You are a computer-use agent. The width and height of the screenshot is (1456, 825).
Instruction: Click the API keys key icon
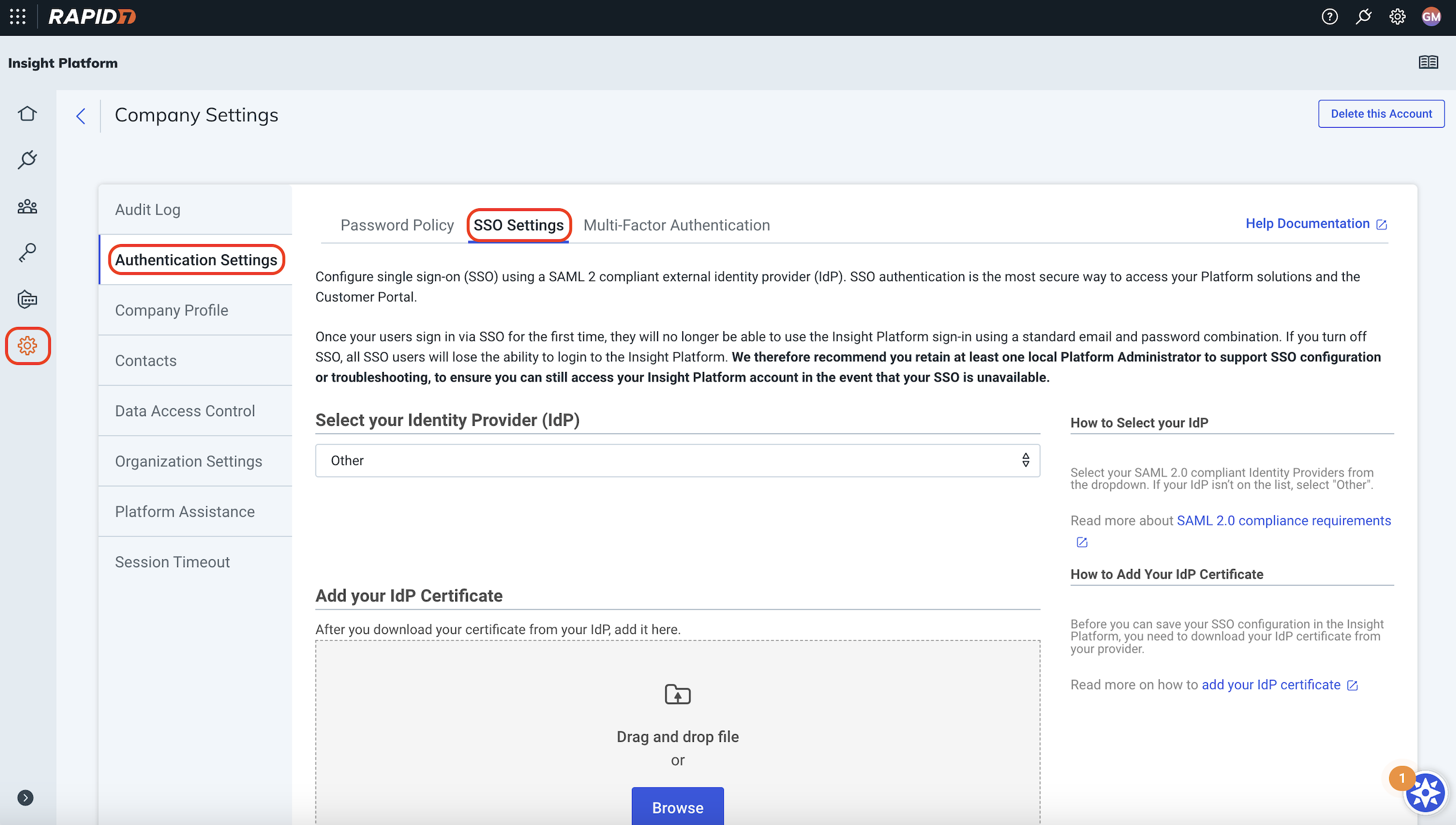pos(27,253)
